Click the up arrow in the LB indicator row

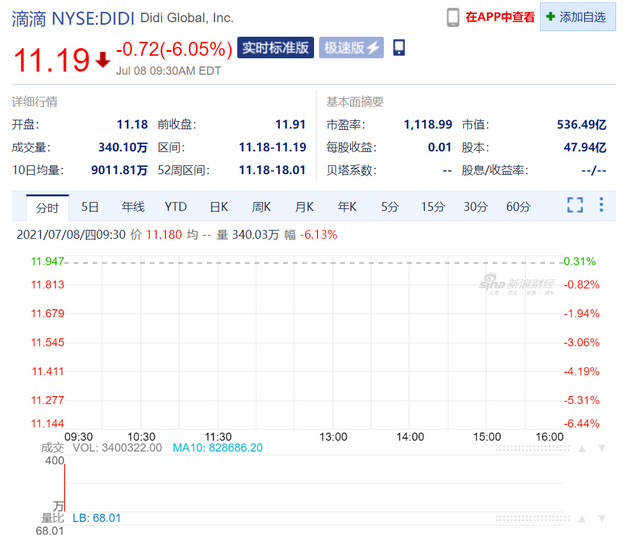pyautogui.click(x=582, y=519)
